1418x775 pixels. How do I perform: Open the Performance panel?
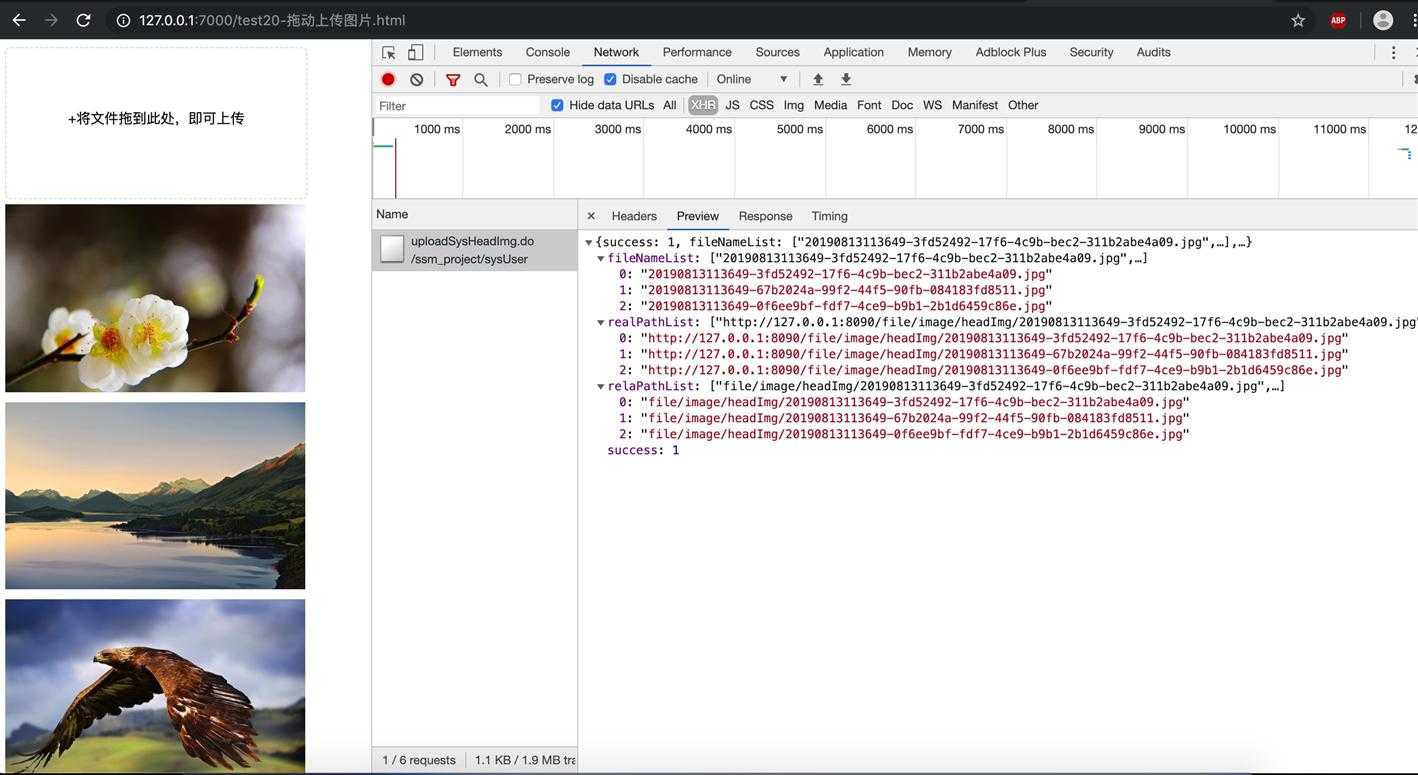tap(697, 52)
